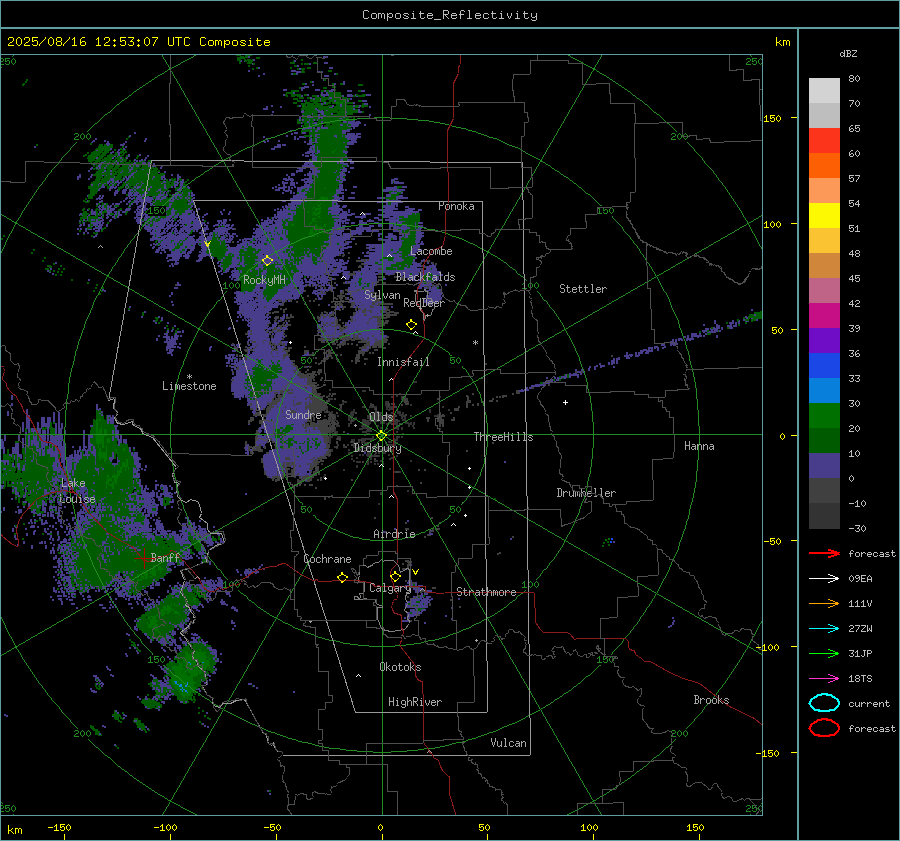The height and width of the screenshot is (841, 900).
Task: Click the yellow diamond marker below RedDeer
Action: click(412, 325)
